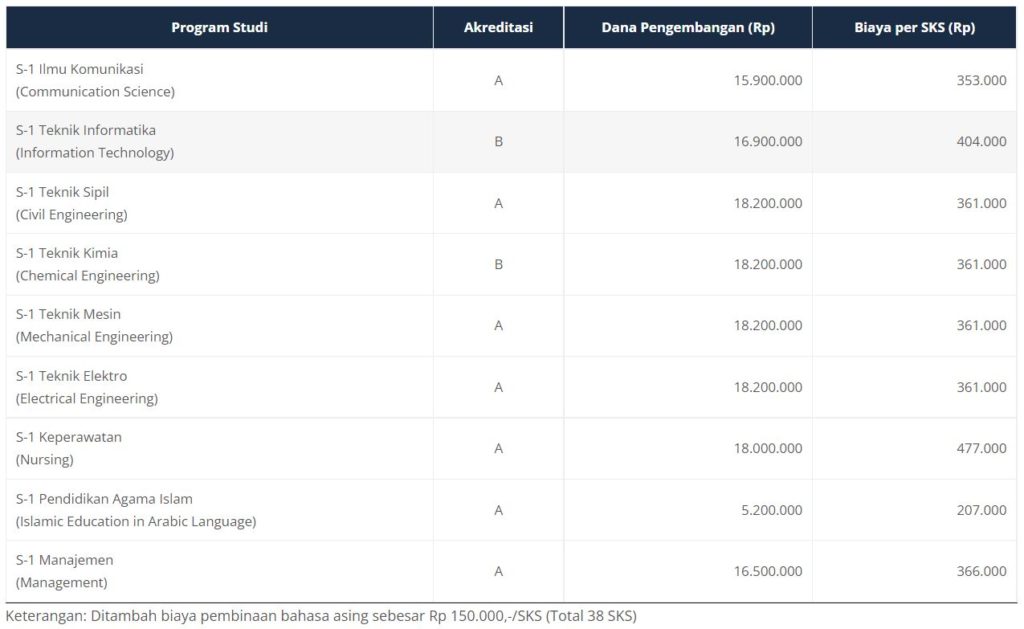Click the S-1 Pendidikan Agama Islam cell
Screen dimensions: 1024x629
point(136,510)
